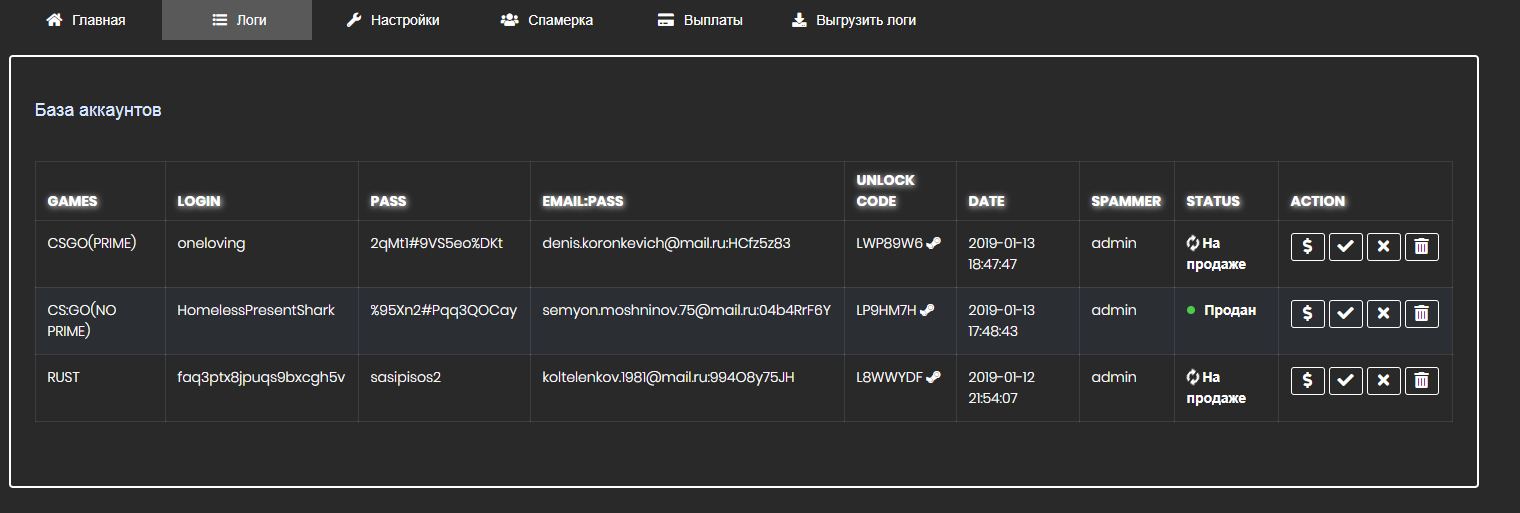Click the X button in the CSGO(PRIME) row

tap(1383, 247)
